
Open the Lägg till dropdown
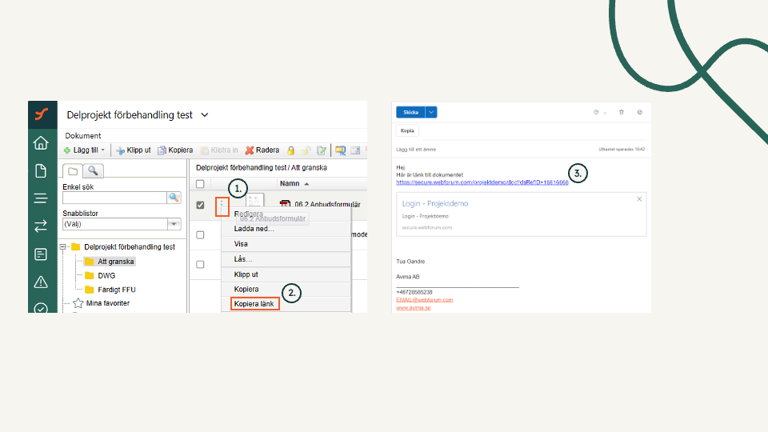pyautogui.click(x=85, y=150)
